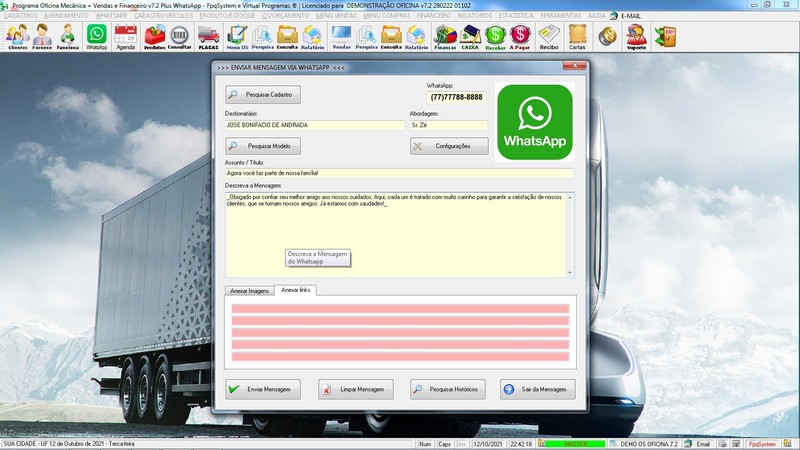Click the WhatsApp phone number field

tap(456, 97)
